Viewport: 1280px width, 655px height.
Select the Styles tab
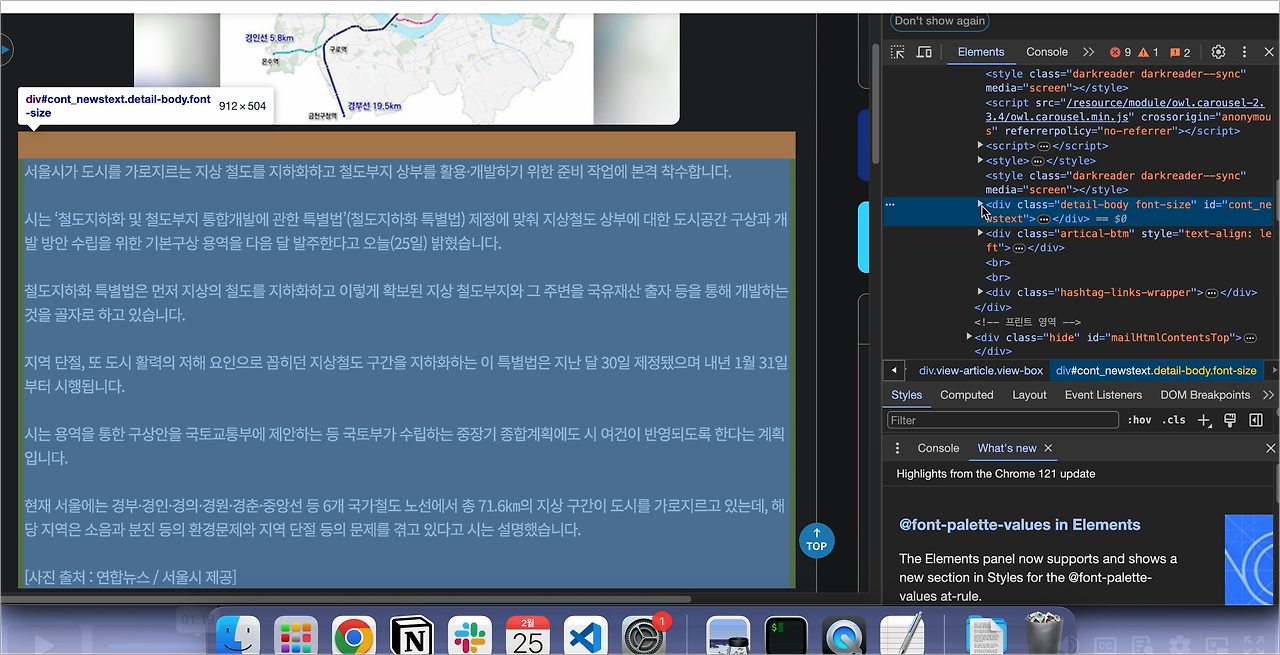coord(907,395)
